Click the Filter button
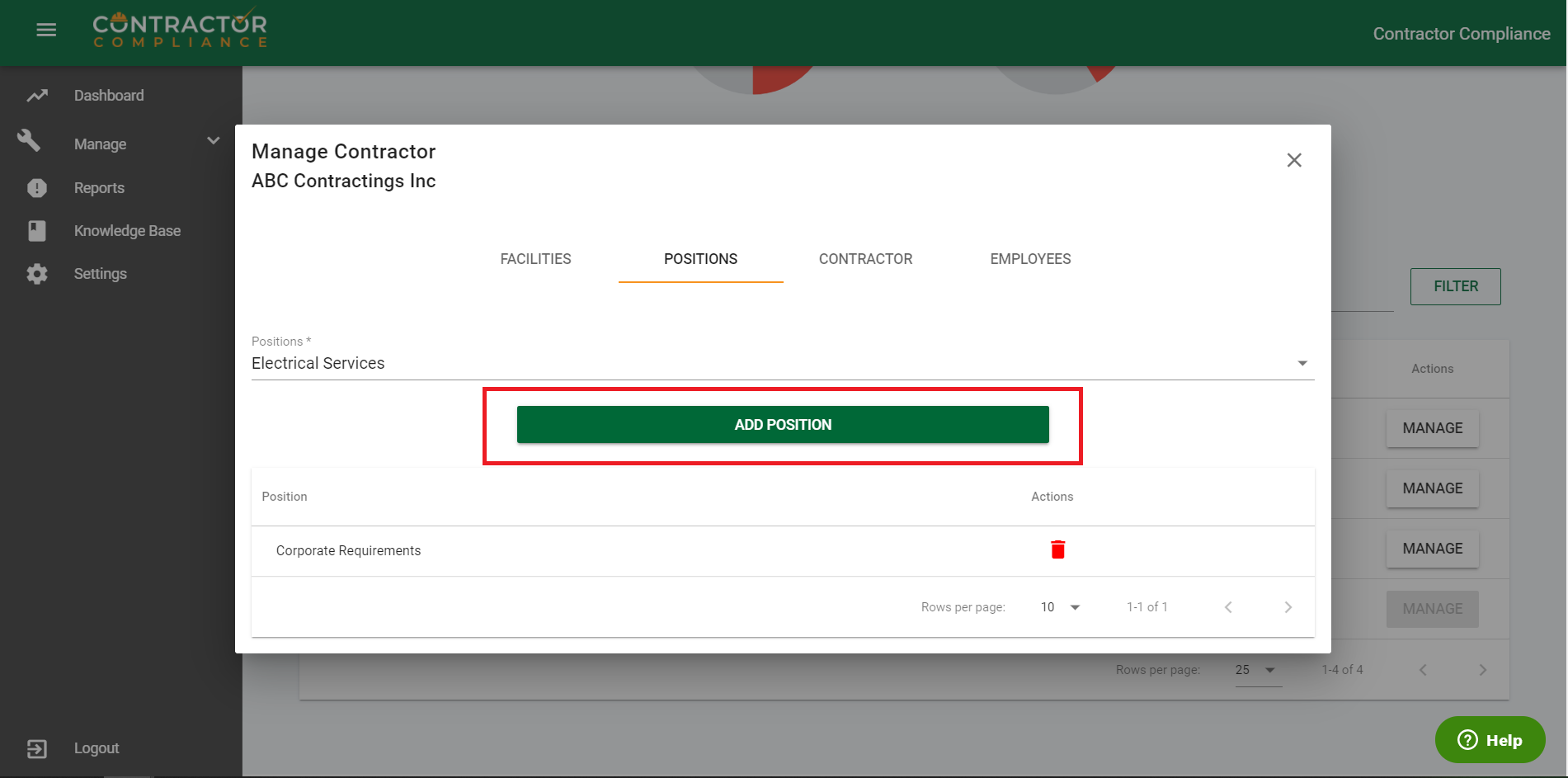 (1455, 286)
